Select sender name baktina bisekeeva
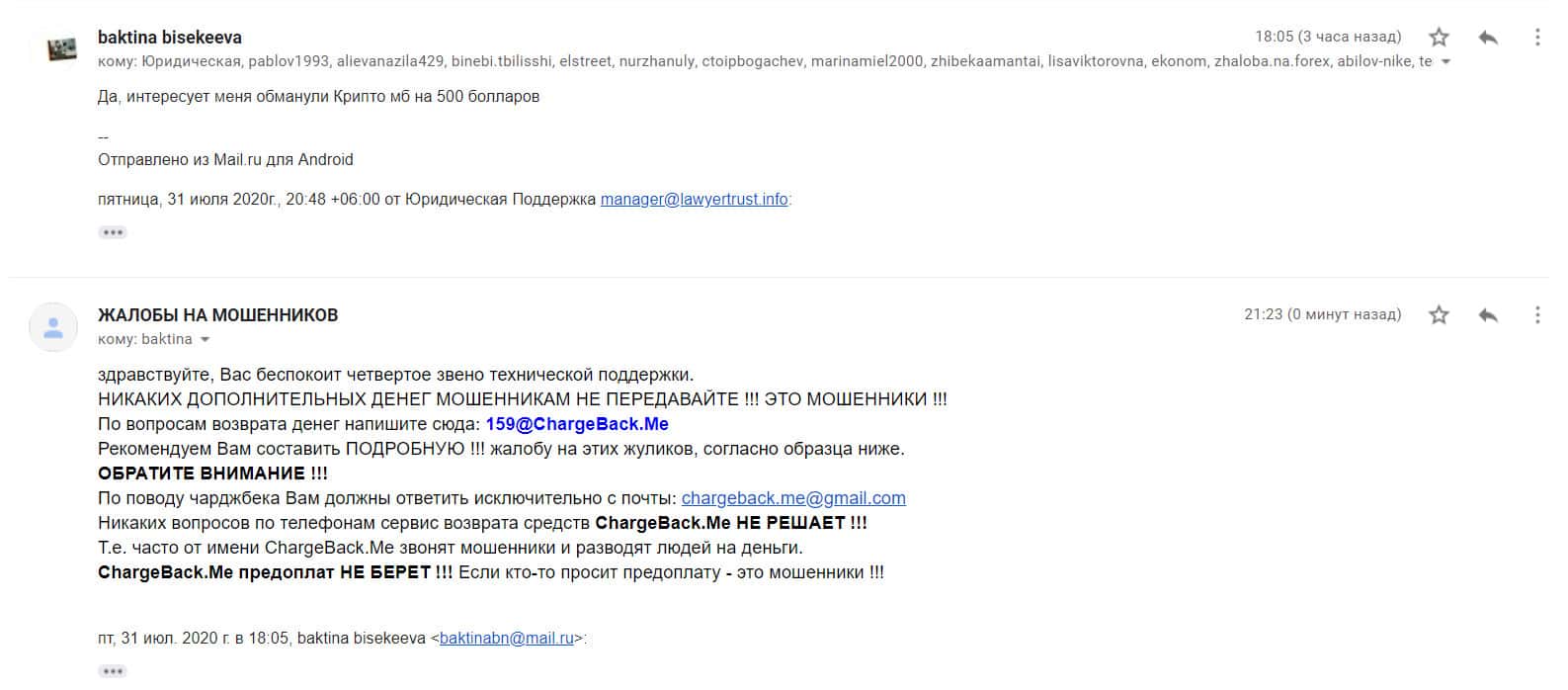 tap(170, 38)
